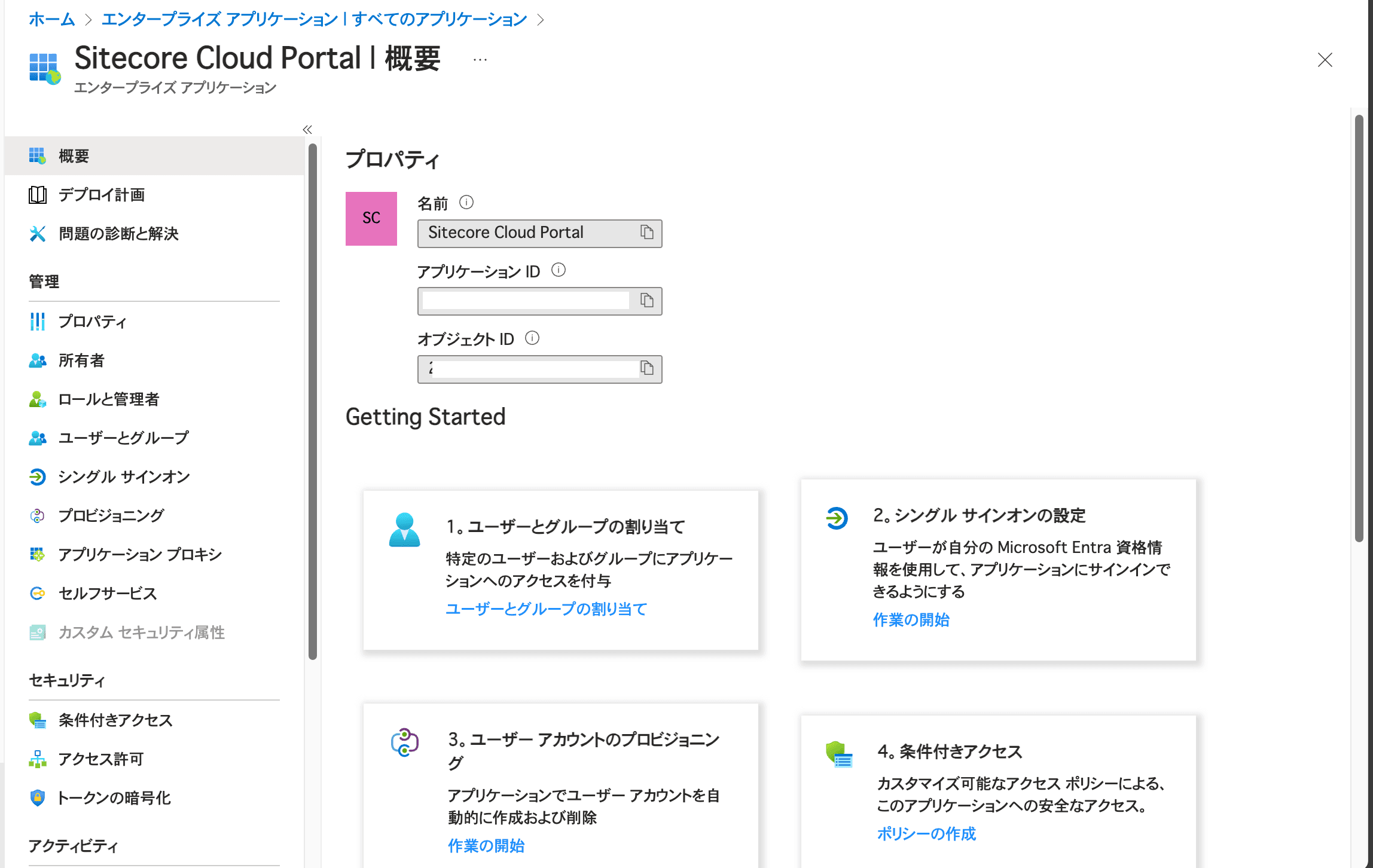Click 作業の開始 under single sign-on card

(x=911, y=619)
